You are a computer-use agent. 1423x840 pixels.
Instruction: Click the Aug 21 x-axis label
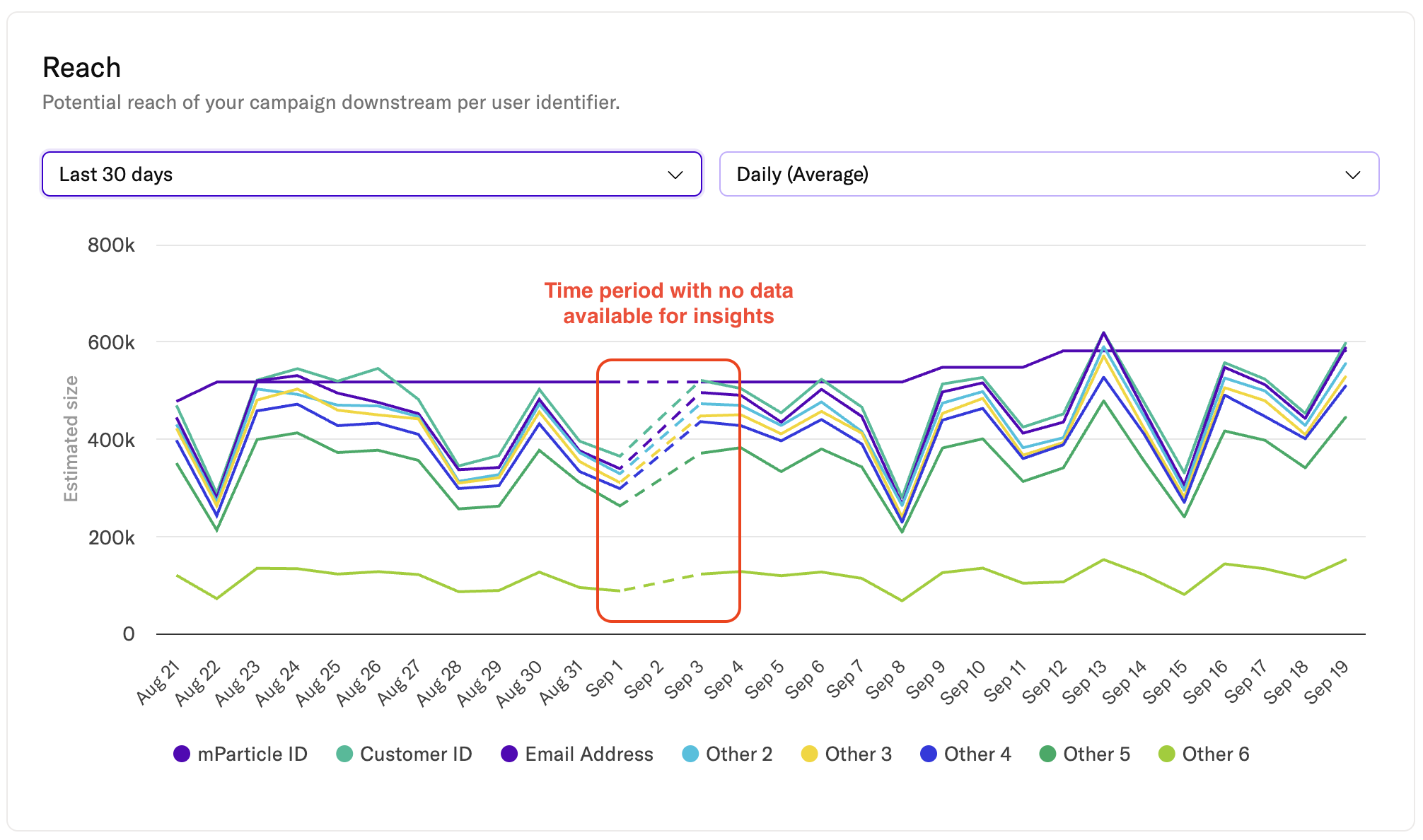[x=158, y=682]
